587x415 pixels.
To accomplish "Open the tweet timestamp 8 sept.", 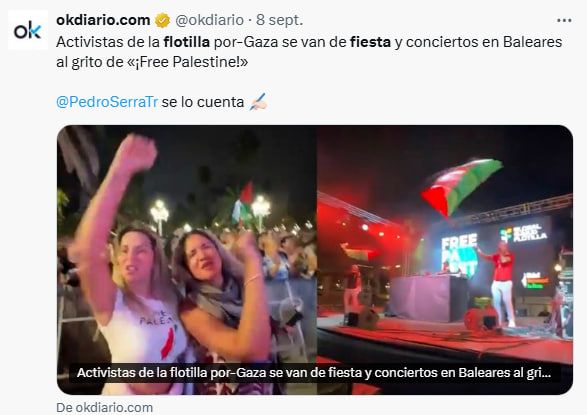I will point(280,20).
